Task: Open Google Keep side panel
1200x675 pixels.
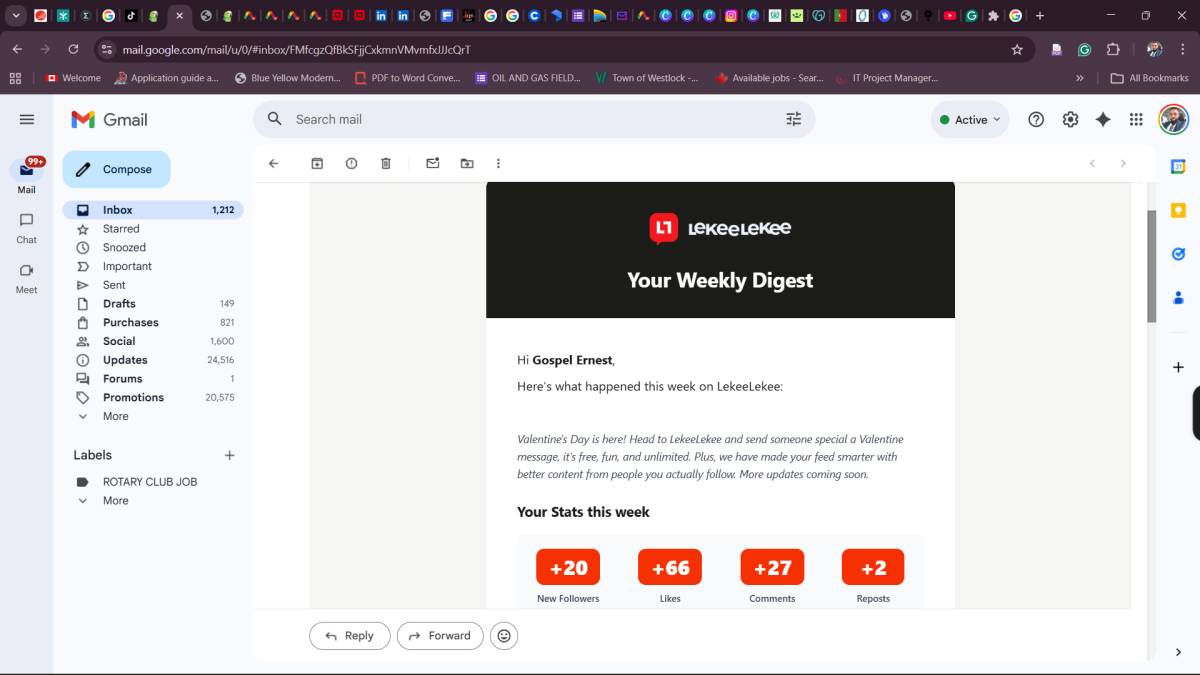Action: [x=1178, y=210]
